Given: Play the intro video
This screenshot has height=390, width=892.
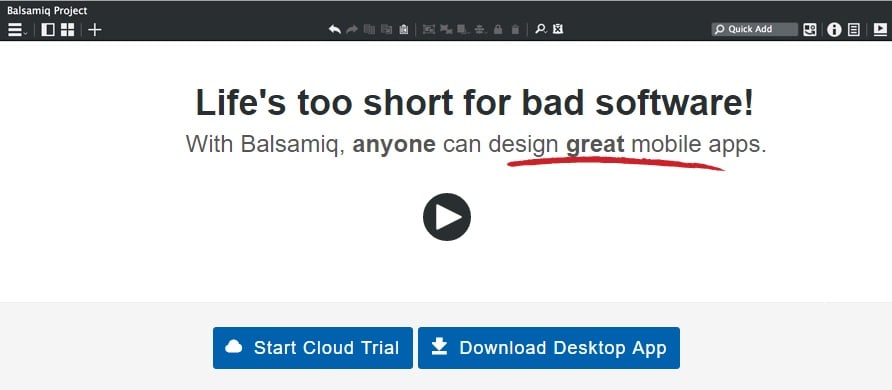Looking at the screenshot, I should pyautogui.click(x=447, y=217).
